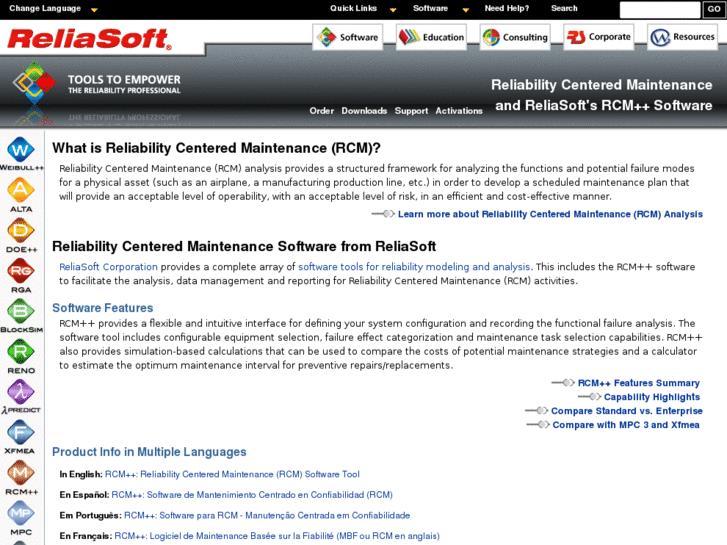Open RCM++ Features Summary link
727x545 pixels.
tap(638, 383)
